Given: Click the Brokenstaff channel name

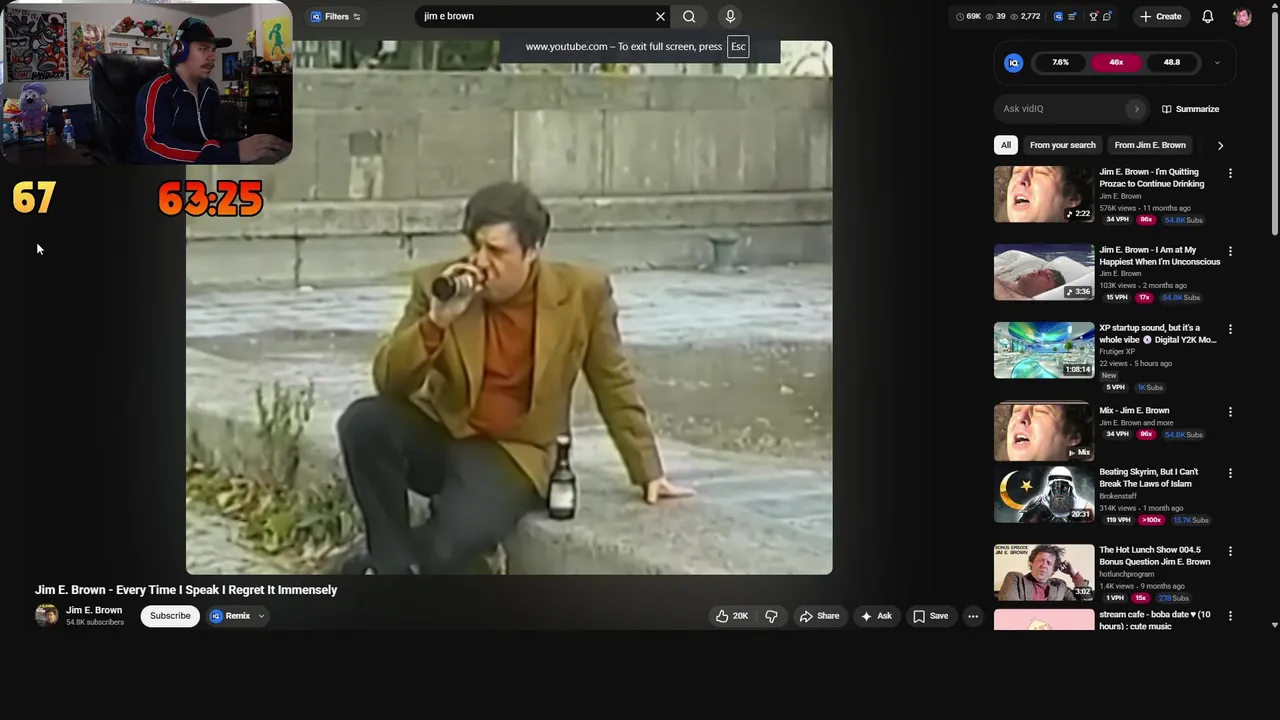Looking at the screenshot, I should pos(1118,496).
